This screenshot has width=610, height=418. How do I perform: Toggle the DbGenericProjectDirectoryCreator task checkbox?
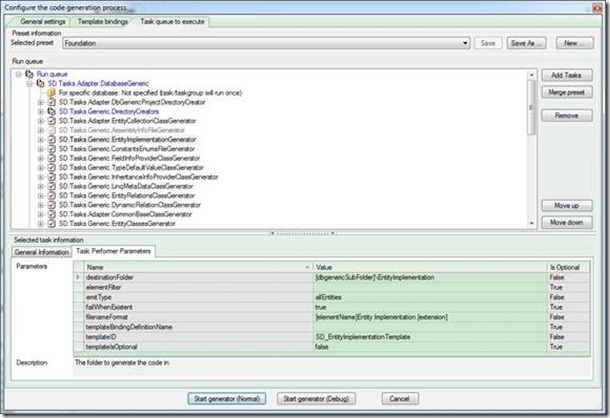coord(51,102)
